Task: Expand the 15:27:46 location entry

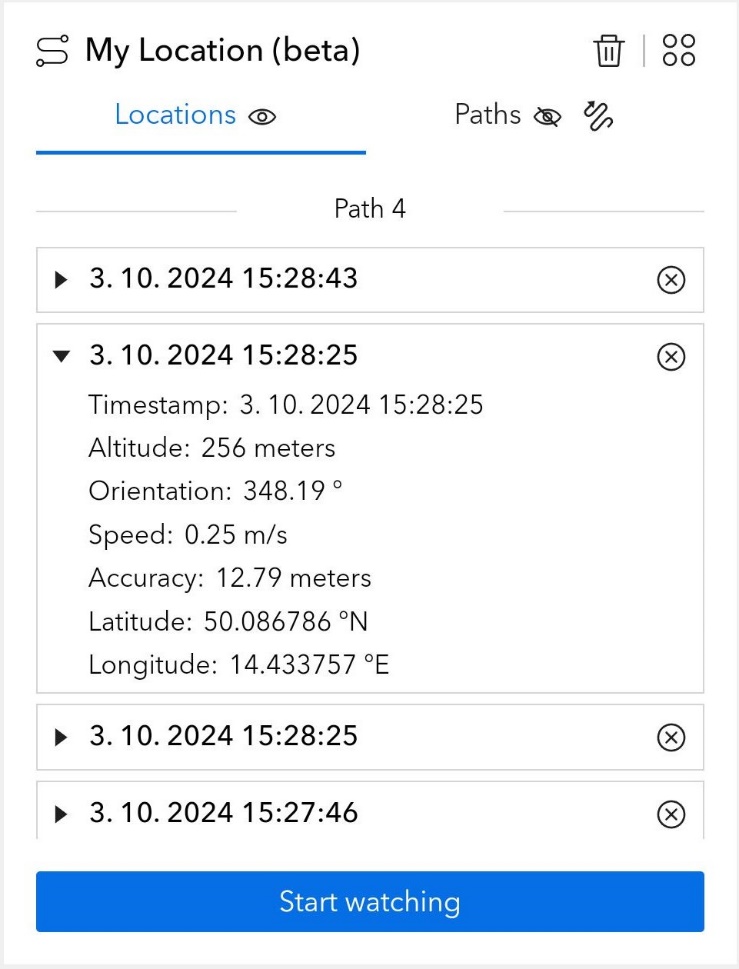Action: click(x=61, y=813)
